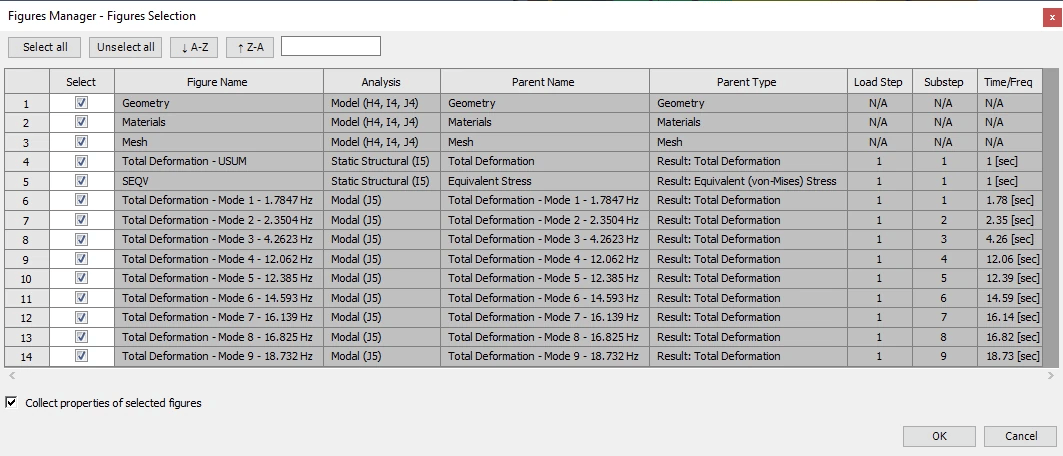Toggle checkbox for Mode 2 - 2.3504 Hz row
Image resolution: width=1063 pixels, height=456 pixels.
click(81, 220)
